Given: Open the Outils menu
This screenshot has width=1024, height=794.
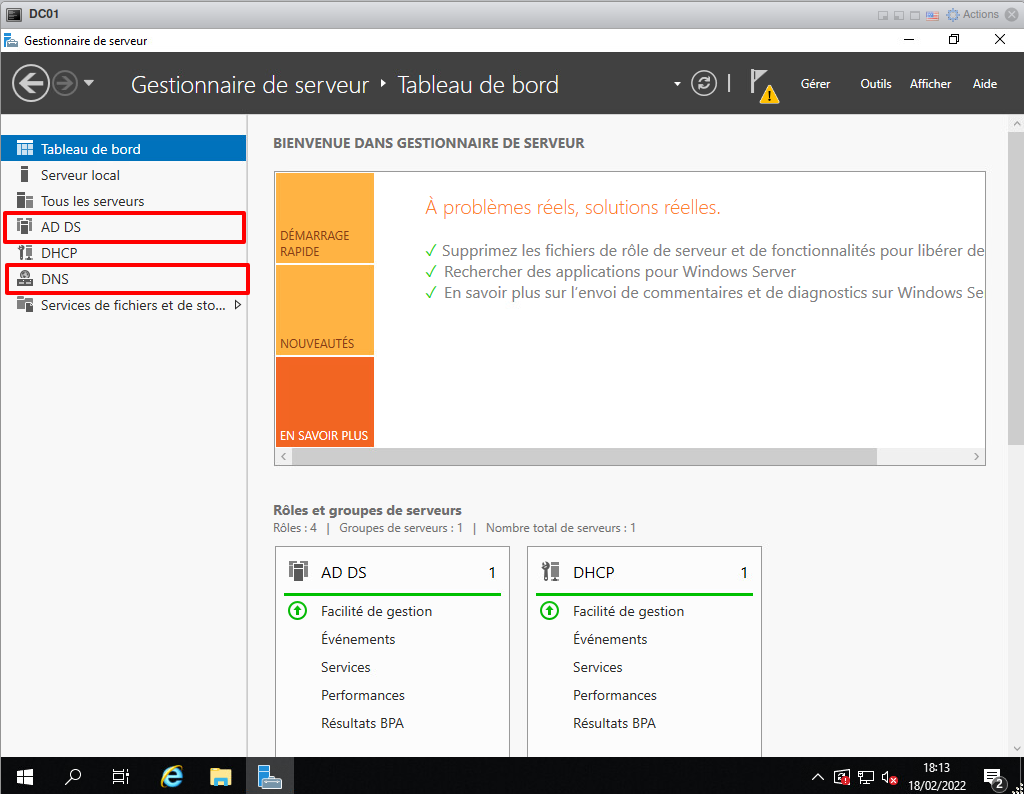Looking at the screenshot, I should pos(875,84).
